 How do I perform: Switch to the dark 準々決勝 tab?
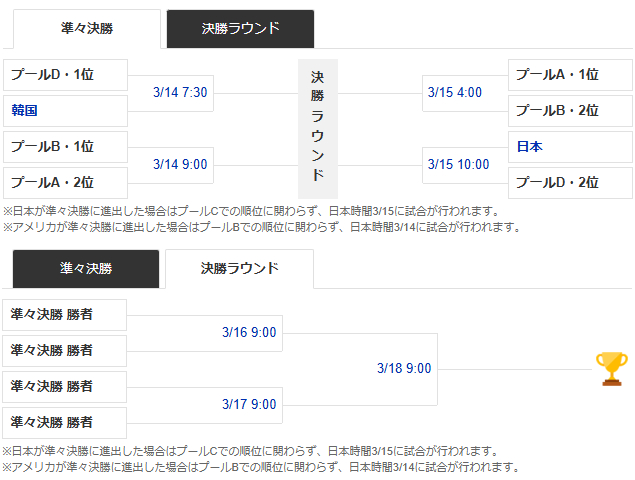pos(86,269)
